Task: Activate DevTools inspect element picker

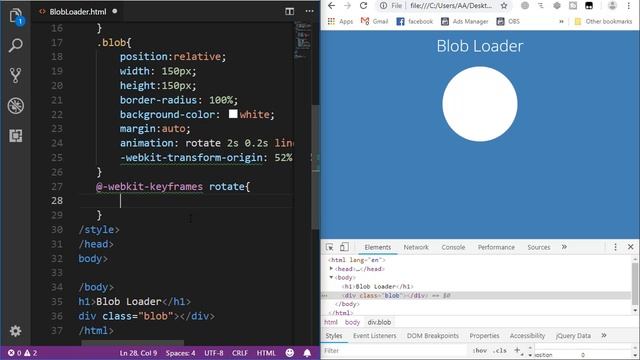Action: coord(329,247)
